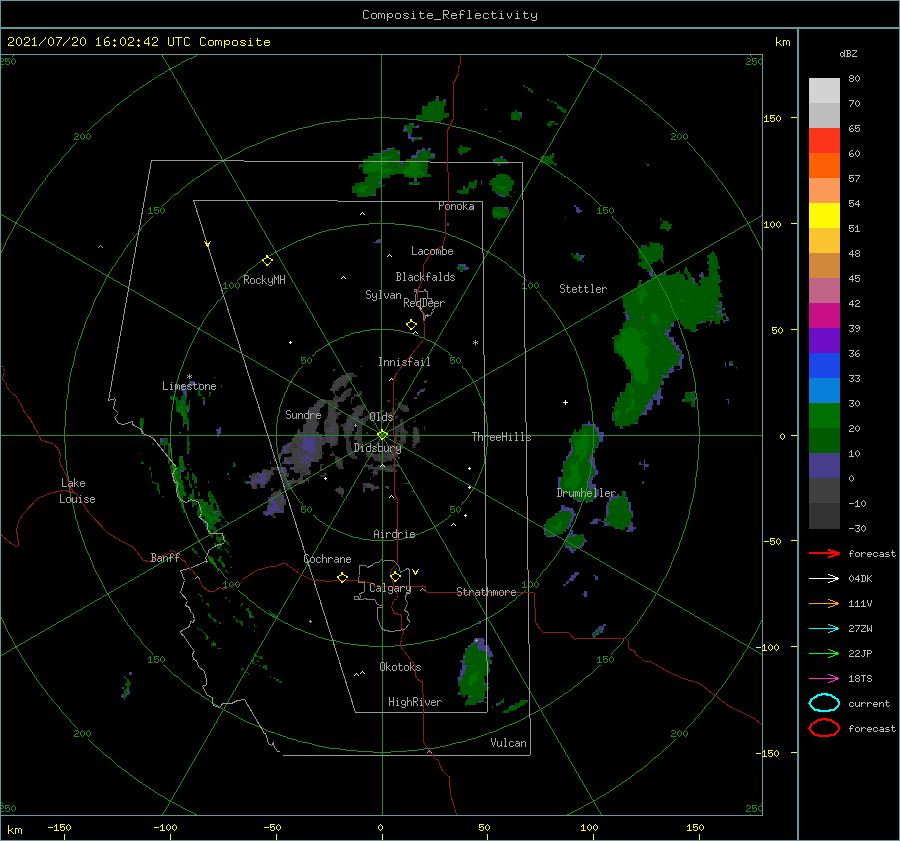Click the cyan current ellipse icon
The height and width of the screenshot is (841, 900).
(824, 703)
